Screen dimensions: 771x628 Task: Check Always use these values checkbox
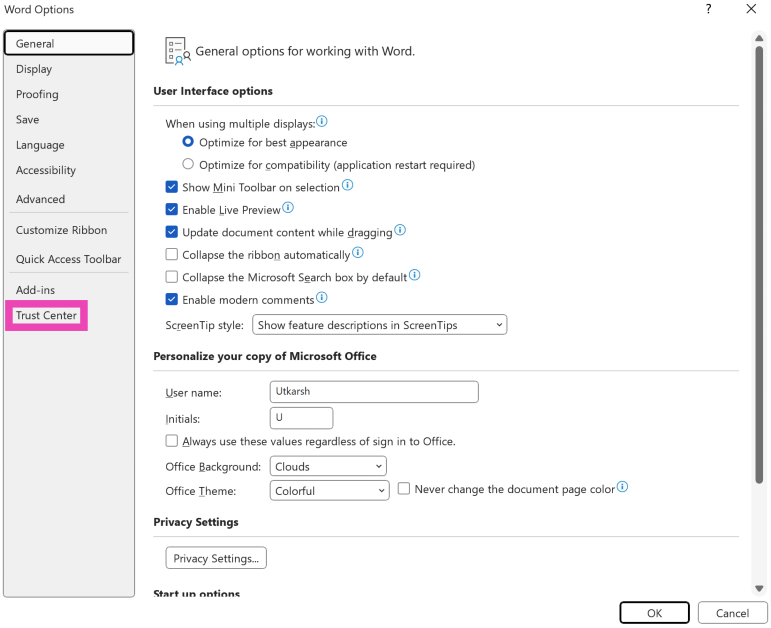(x=172, y=441)
